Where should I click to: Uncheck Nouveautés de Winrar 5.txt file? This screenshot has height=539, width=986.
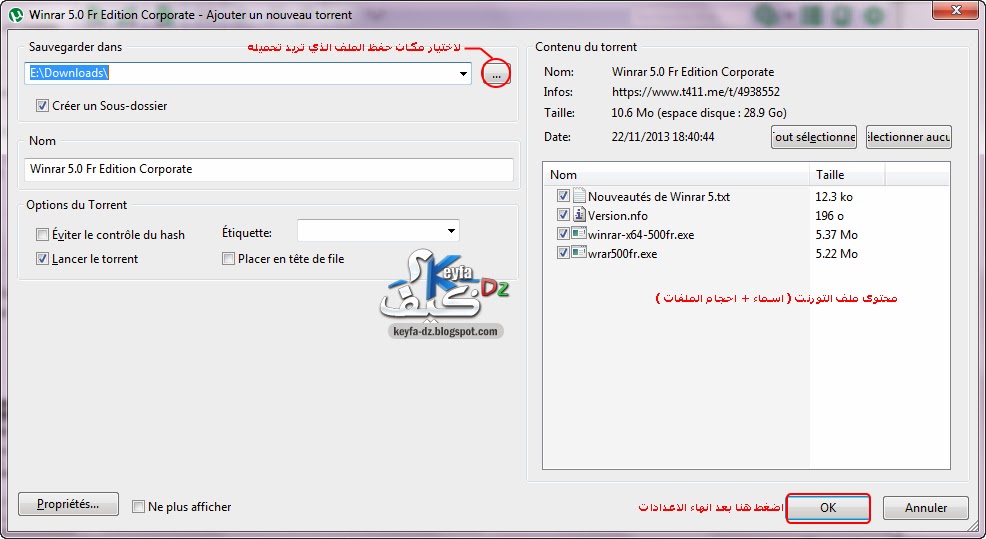[x=563, y=196]
